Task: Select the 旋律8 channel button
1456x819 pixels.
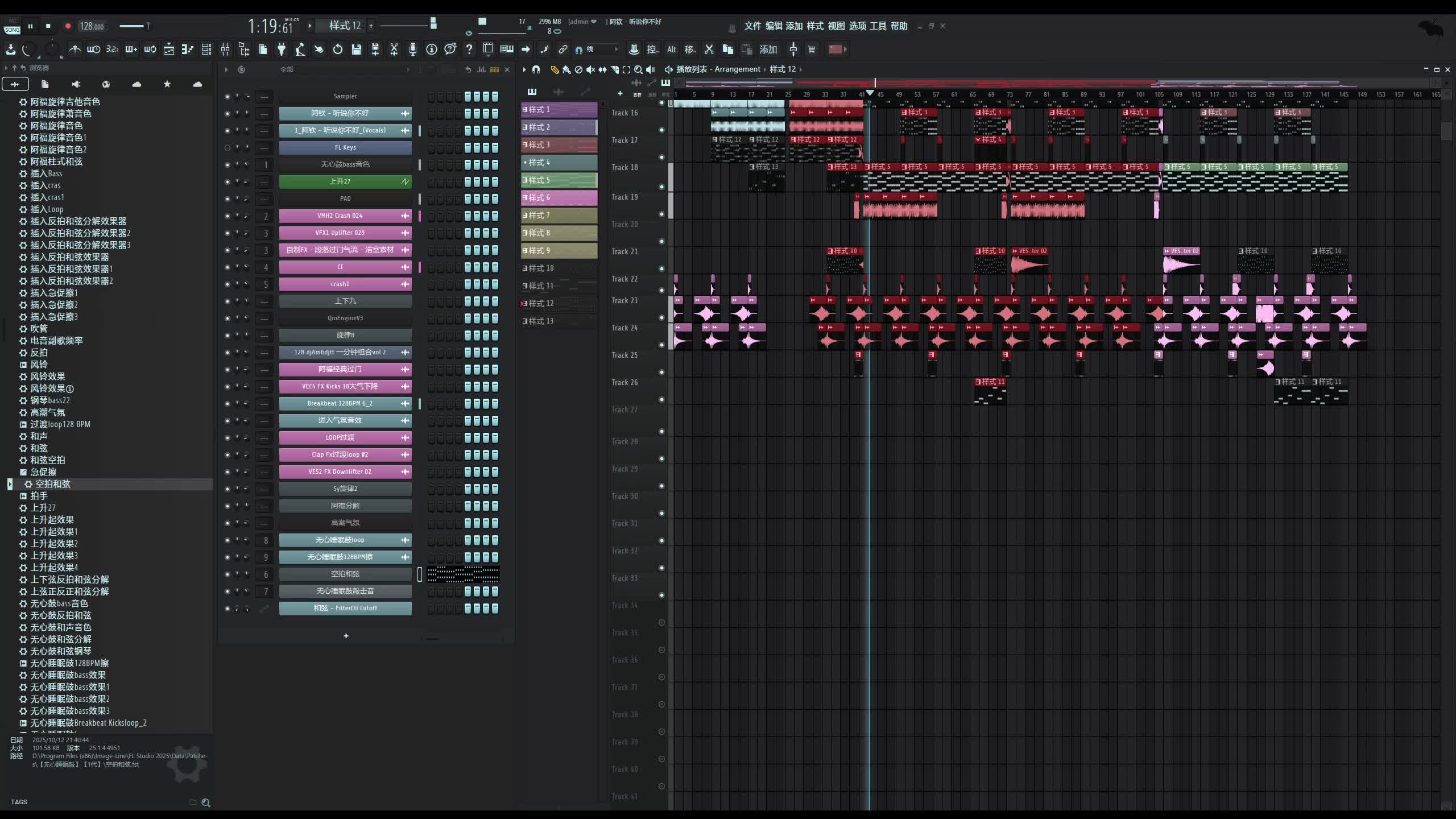Action: 345,335
